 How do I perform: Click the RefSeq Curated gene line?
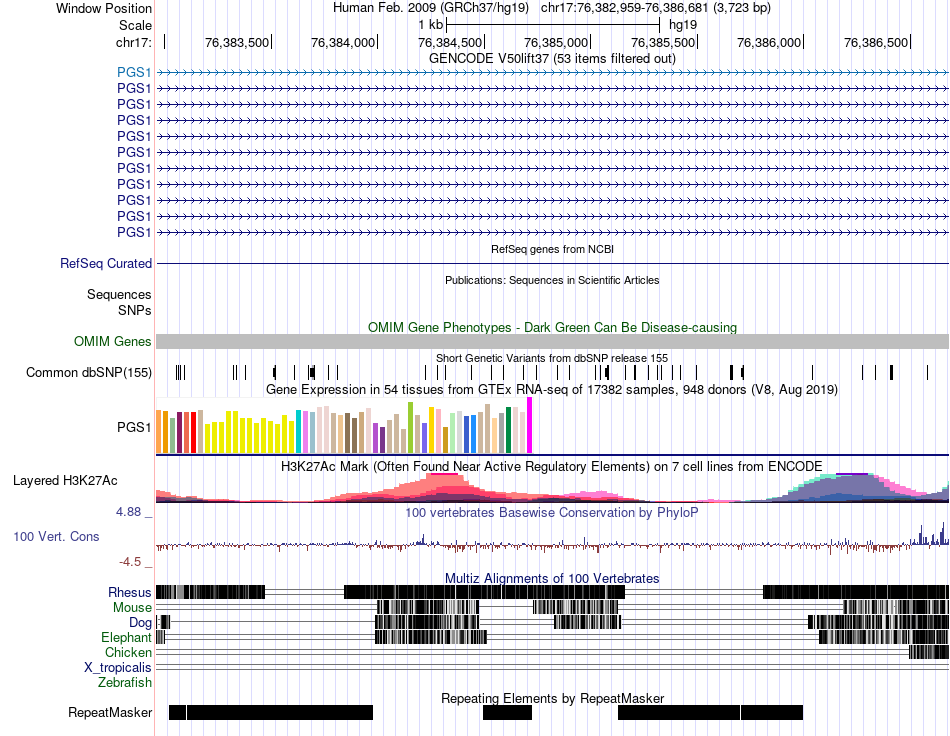point(552,264)
